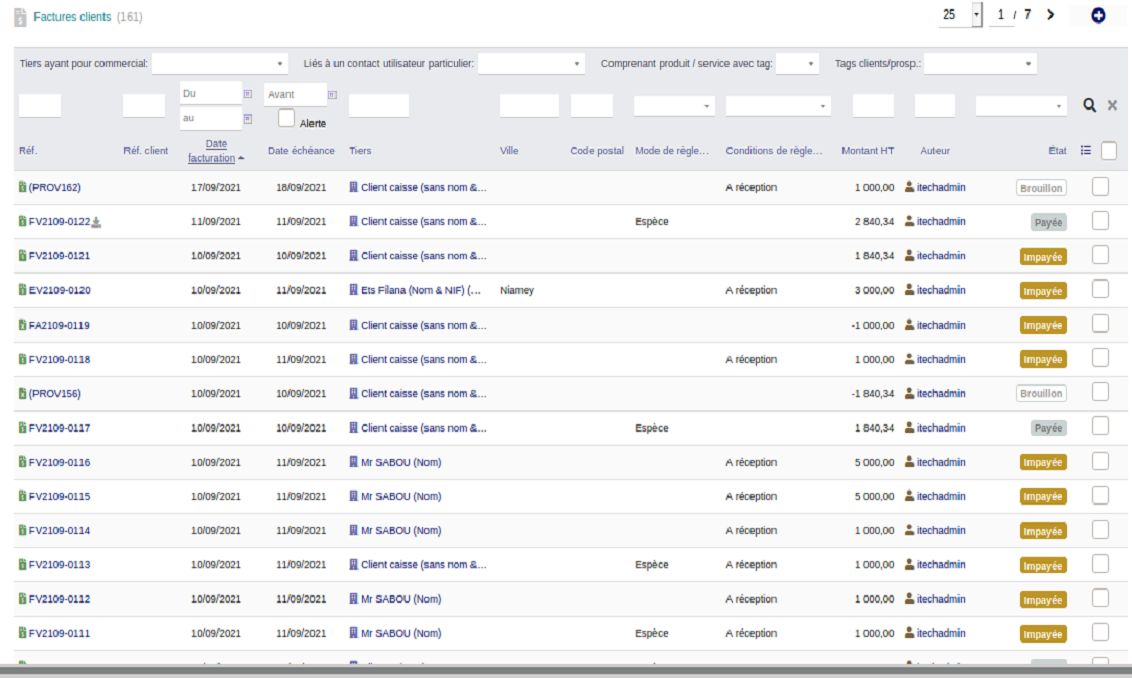Select checkbox for FV2109-0122 row
Viewport: 1132px width, 678px height.
pyautogui.click(x=1100, y=221)
